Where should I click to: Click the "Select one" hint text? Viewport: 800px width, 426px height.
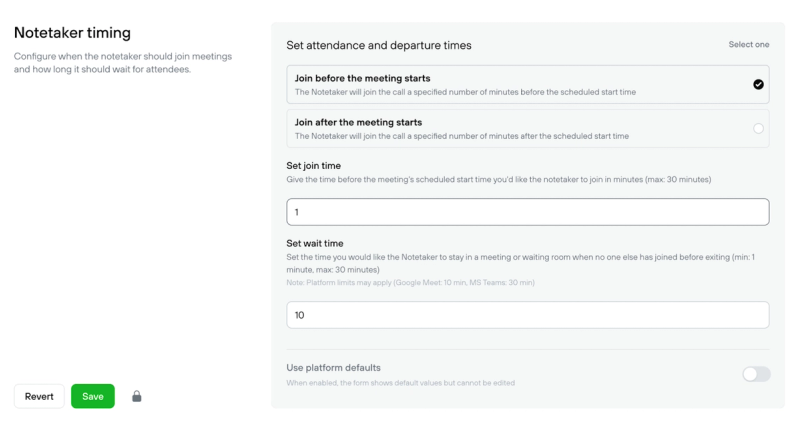coord(748,45)
